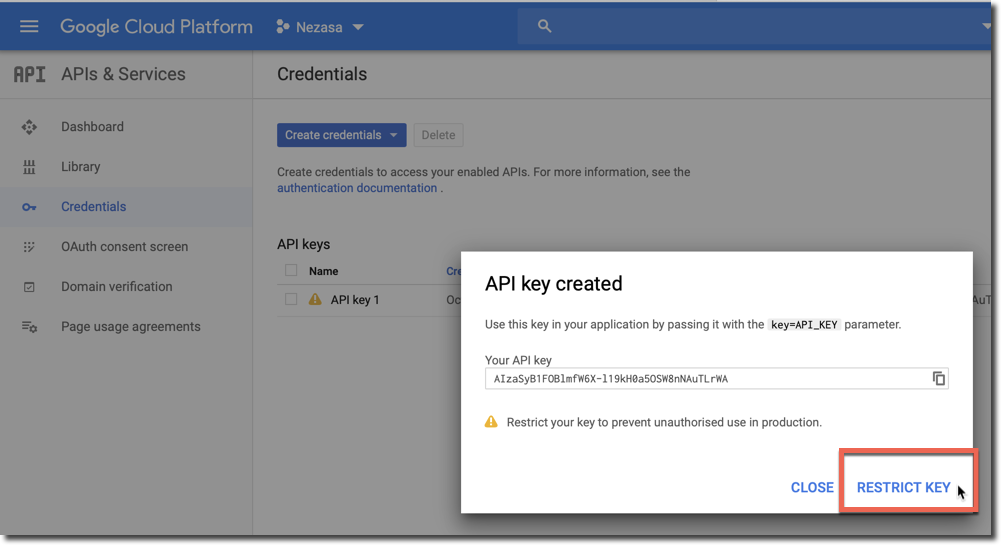Click RESTRICT KEY in the dialog
This screenshot has height=545, width=1001.
coord(903,488)
